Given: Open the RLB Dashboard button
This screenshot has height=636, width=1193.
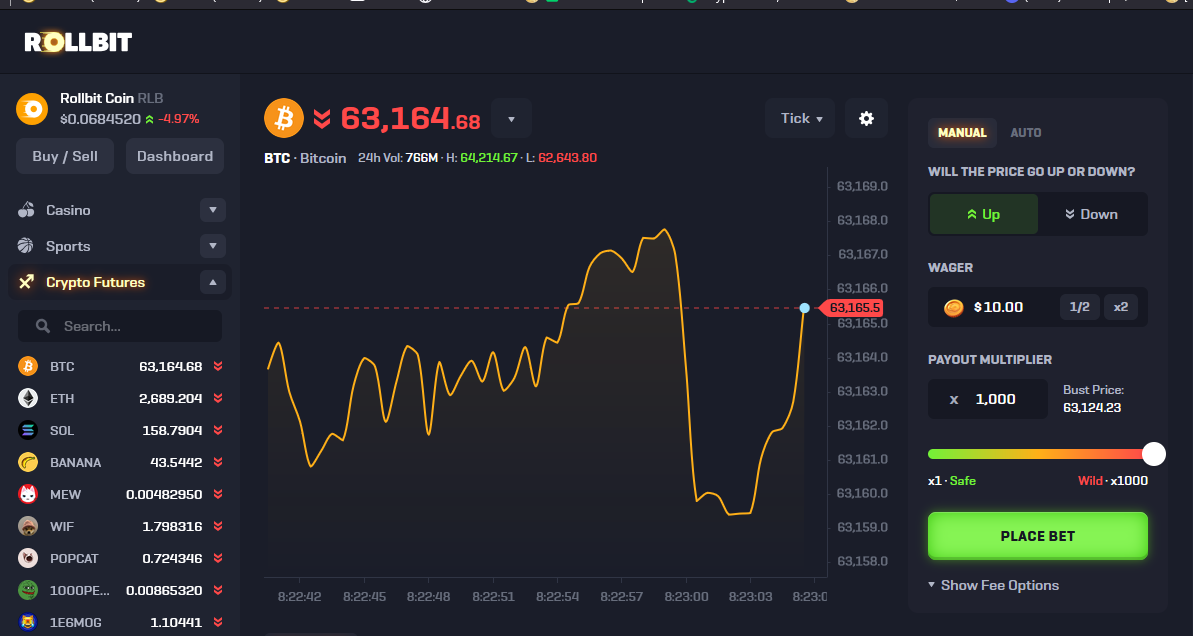Looking at the screenshot, I should point(175,156).
